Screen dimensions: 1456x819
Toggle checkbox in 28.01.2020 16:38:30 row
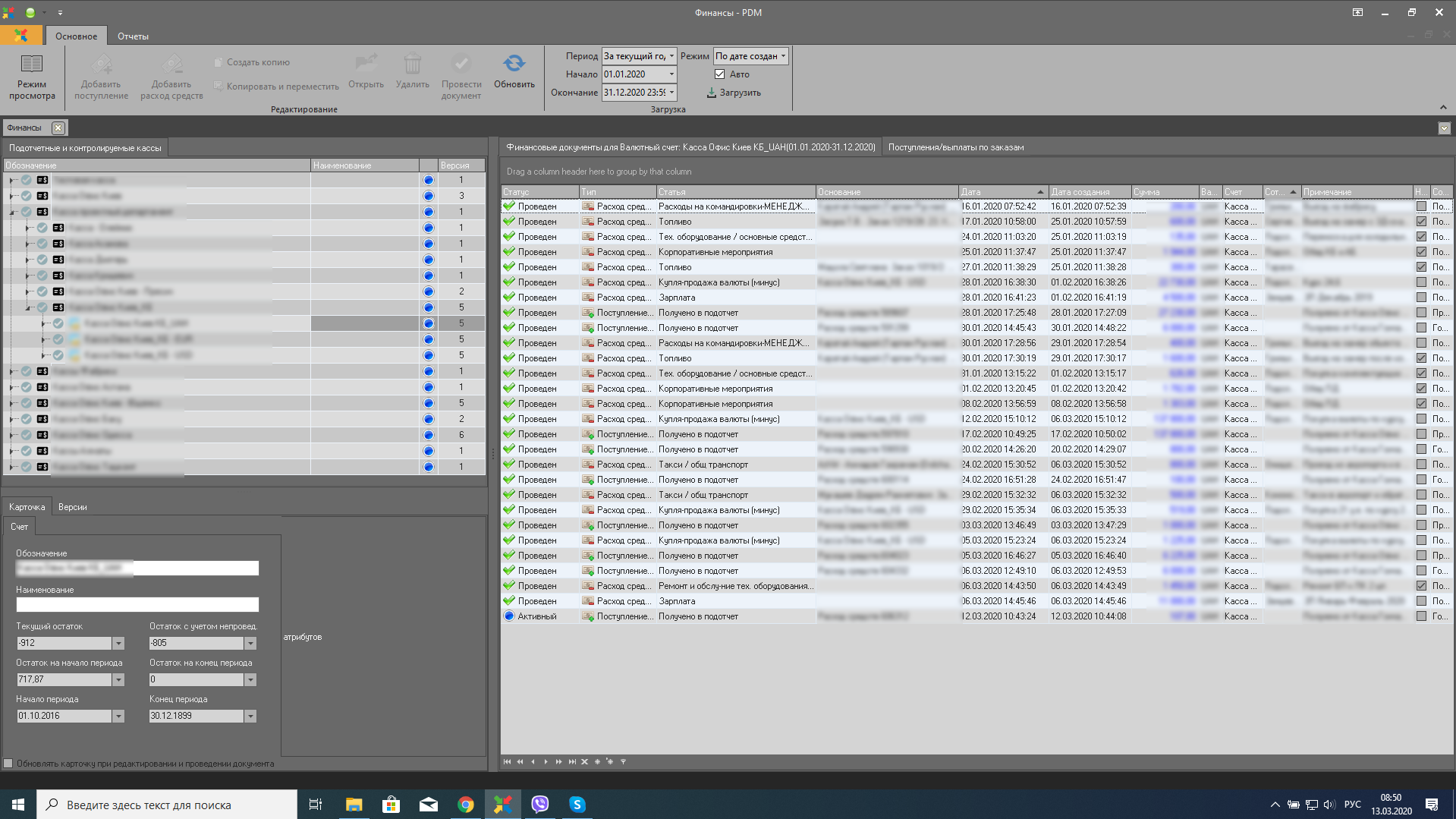1421,282
